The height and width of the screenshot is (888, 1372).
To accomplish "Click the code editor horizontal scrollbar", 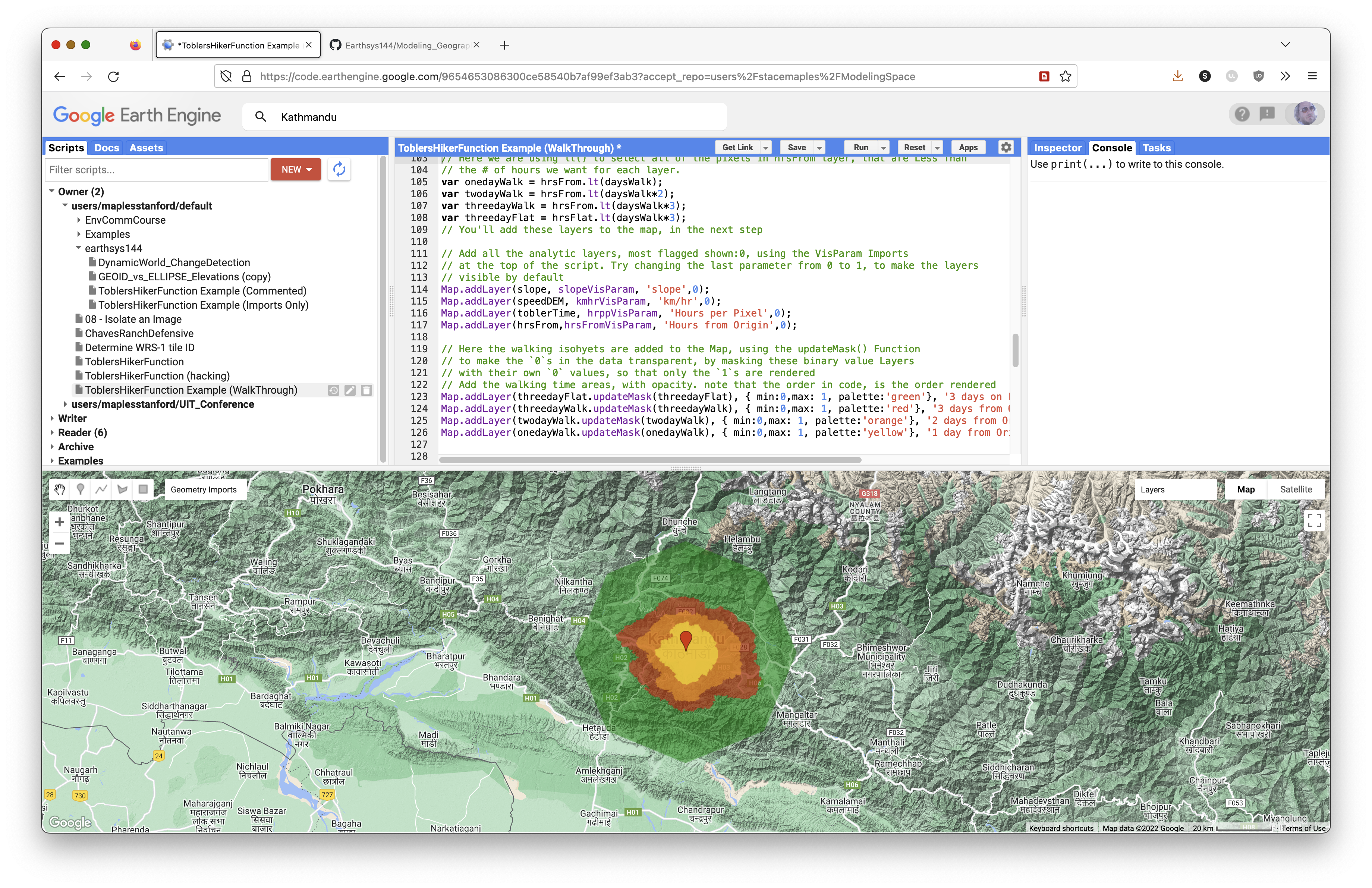I will (x=650, y=460).
